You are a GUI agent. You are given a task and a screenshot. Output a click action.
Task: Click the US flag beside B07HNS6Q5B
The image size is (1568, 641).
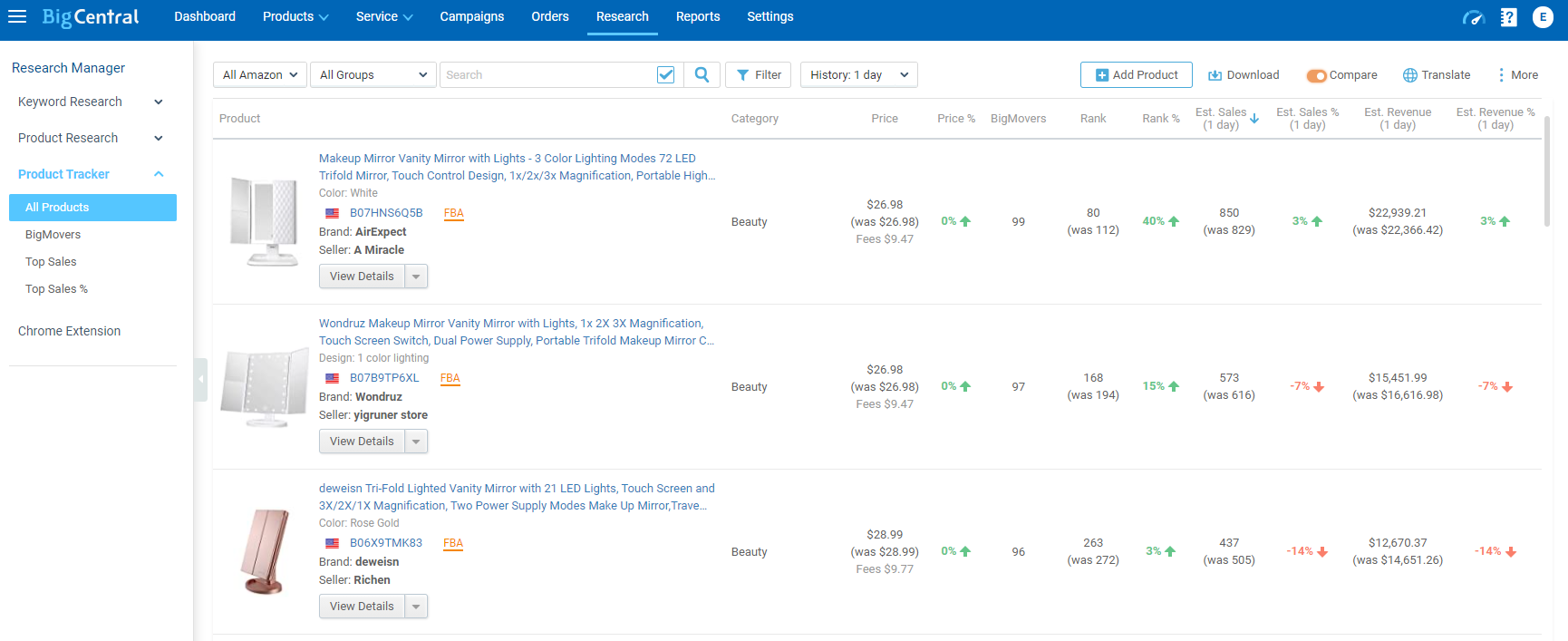(333, 213)
